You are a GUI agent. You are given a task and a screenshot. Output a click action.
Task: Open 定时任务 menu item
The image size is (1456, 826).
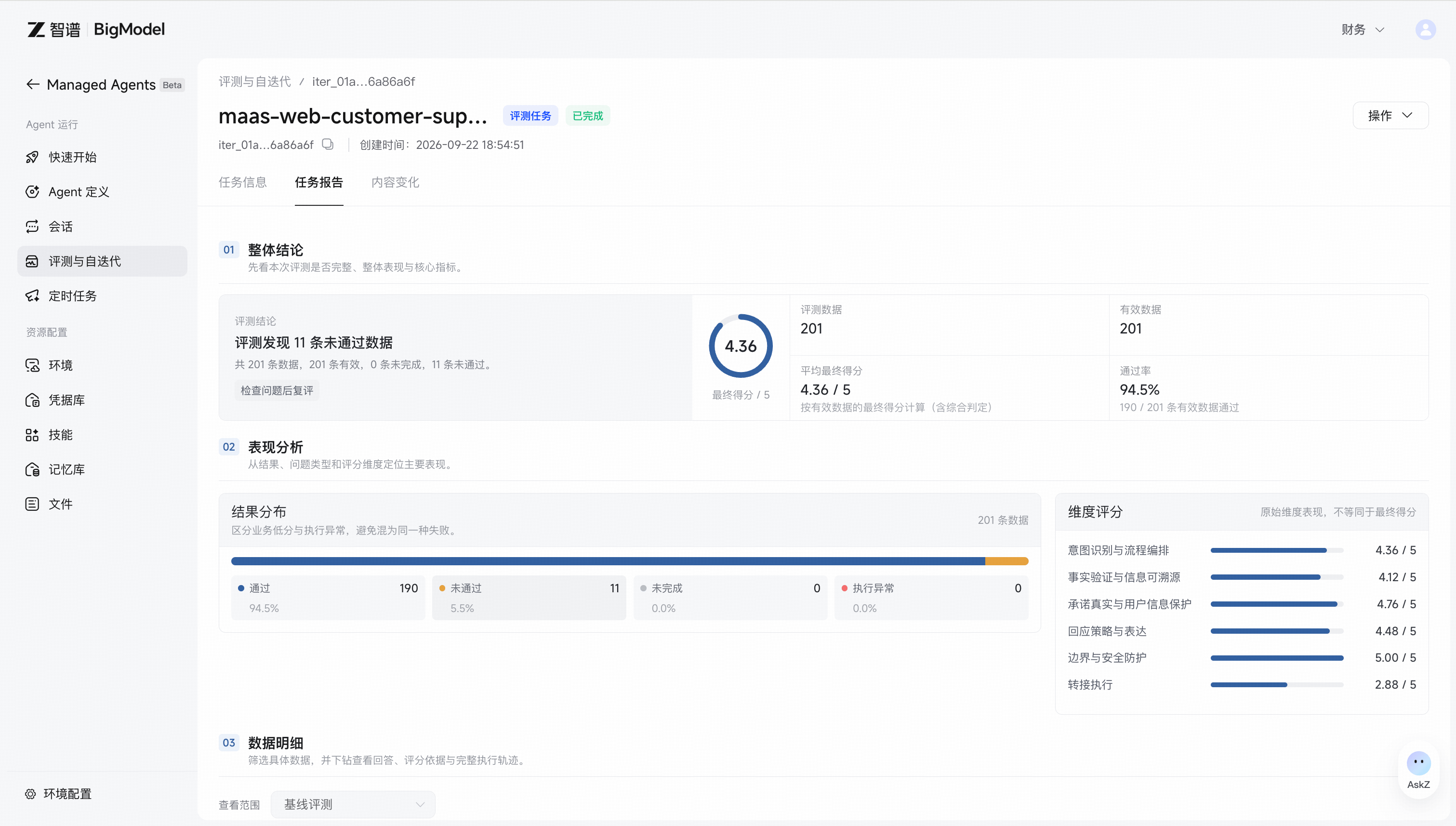(x=102, y=295)
